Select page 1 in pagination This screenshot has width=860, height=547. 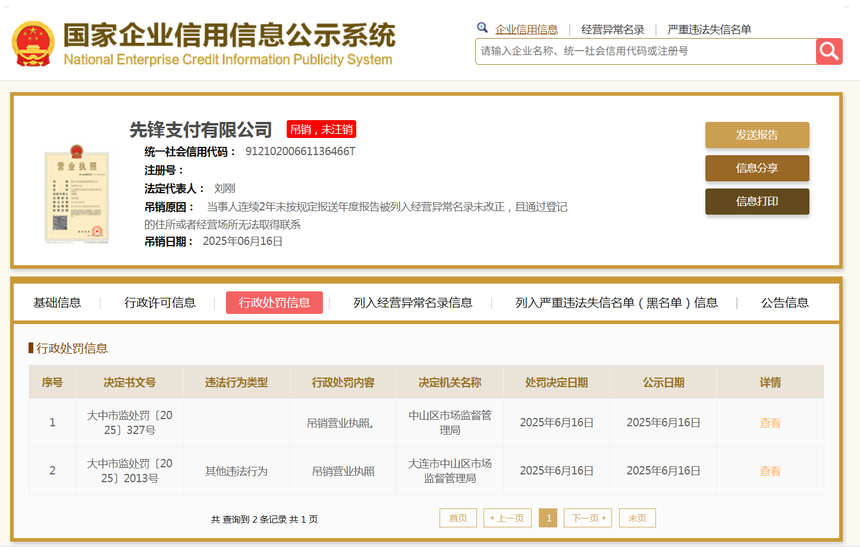[548, 518]
